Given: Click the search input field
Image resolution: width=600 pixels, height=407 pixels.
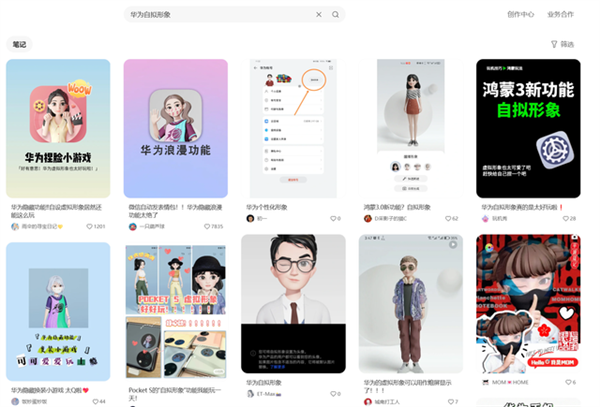Looking at the screenshot, I should click(220, 15).
